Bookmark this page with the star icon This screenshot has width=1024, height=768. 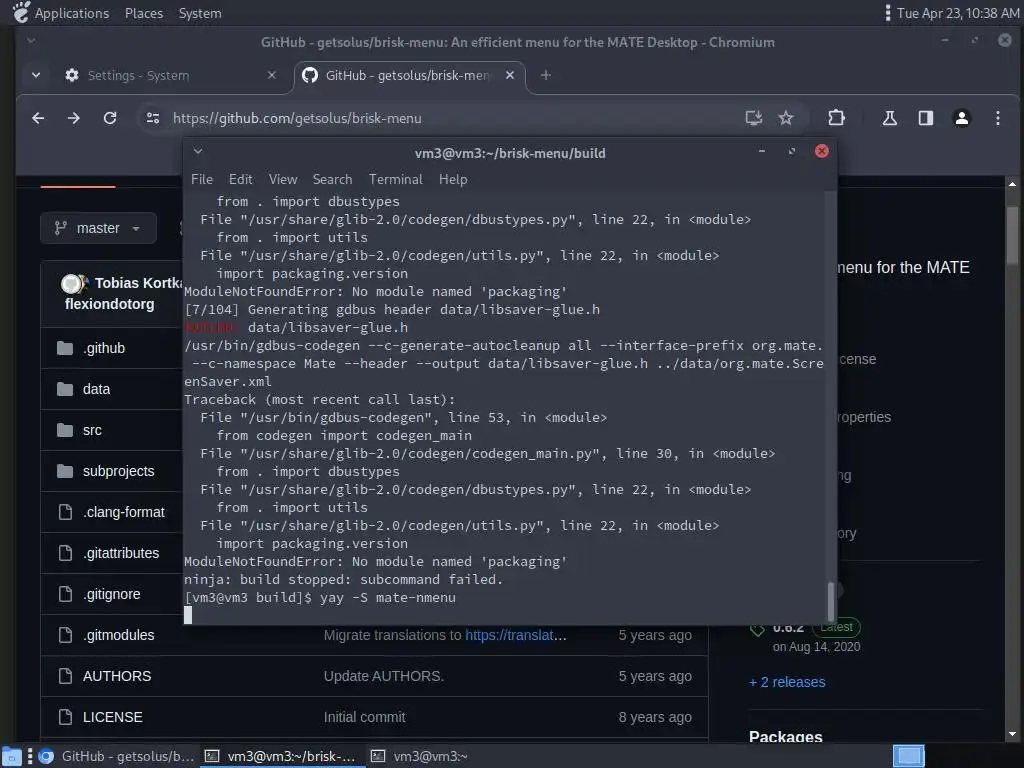(x=786, y=118)
